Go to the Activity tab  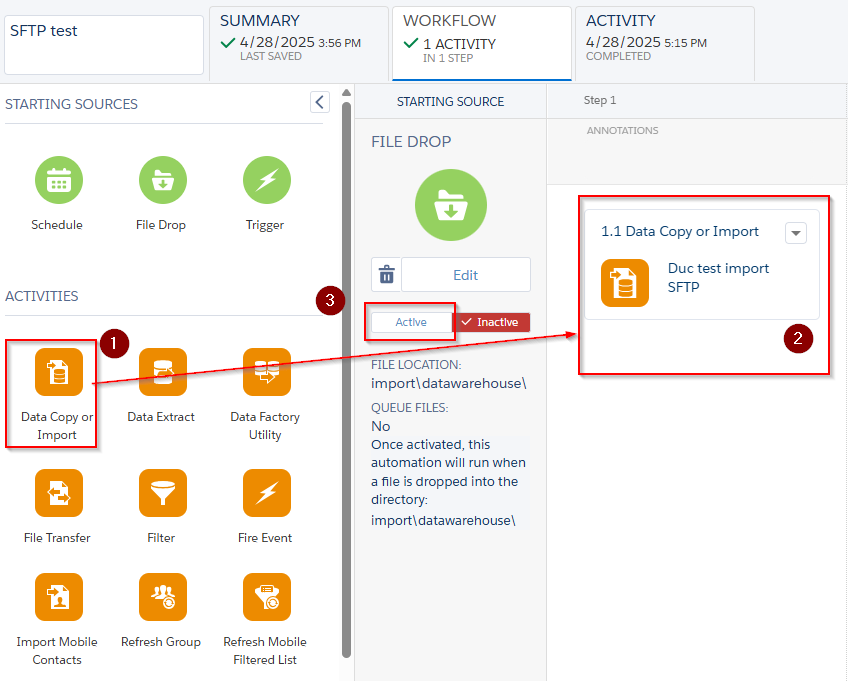[664, 40]
